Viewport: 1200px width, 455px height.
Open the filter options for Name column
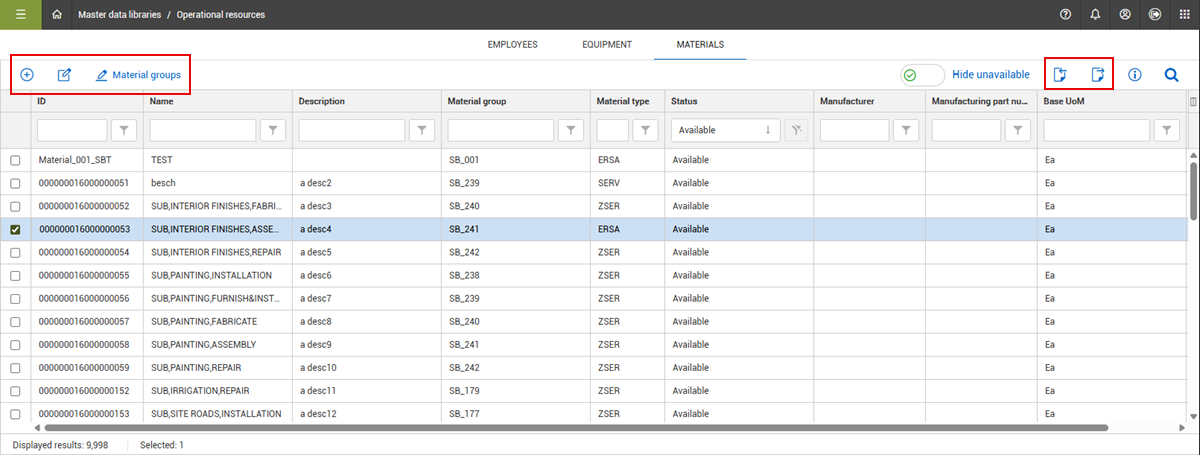[x=273, y=130]
